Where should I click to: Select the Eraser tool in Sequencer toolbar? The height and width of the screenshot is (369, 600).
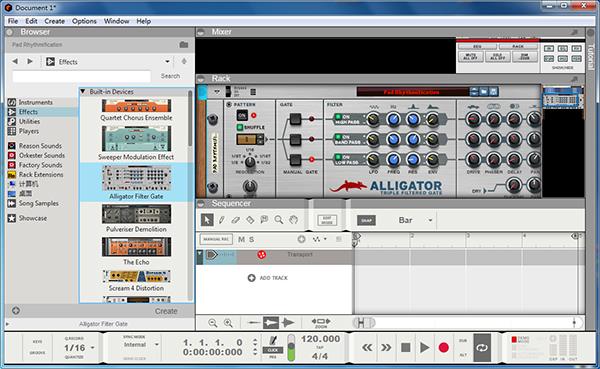(236, 220)
